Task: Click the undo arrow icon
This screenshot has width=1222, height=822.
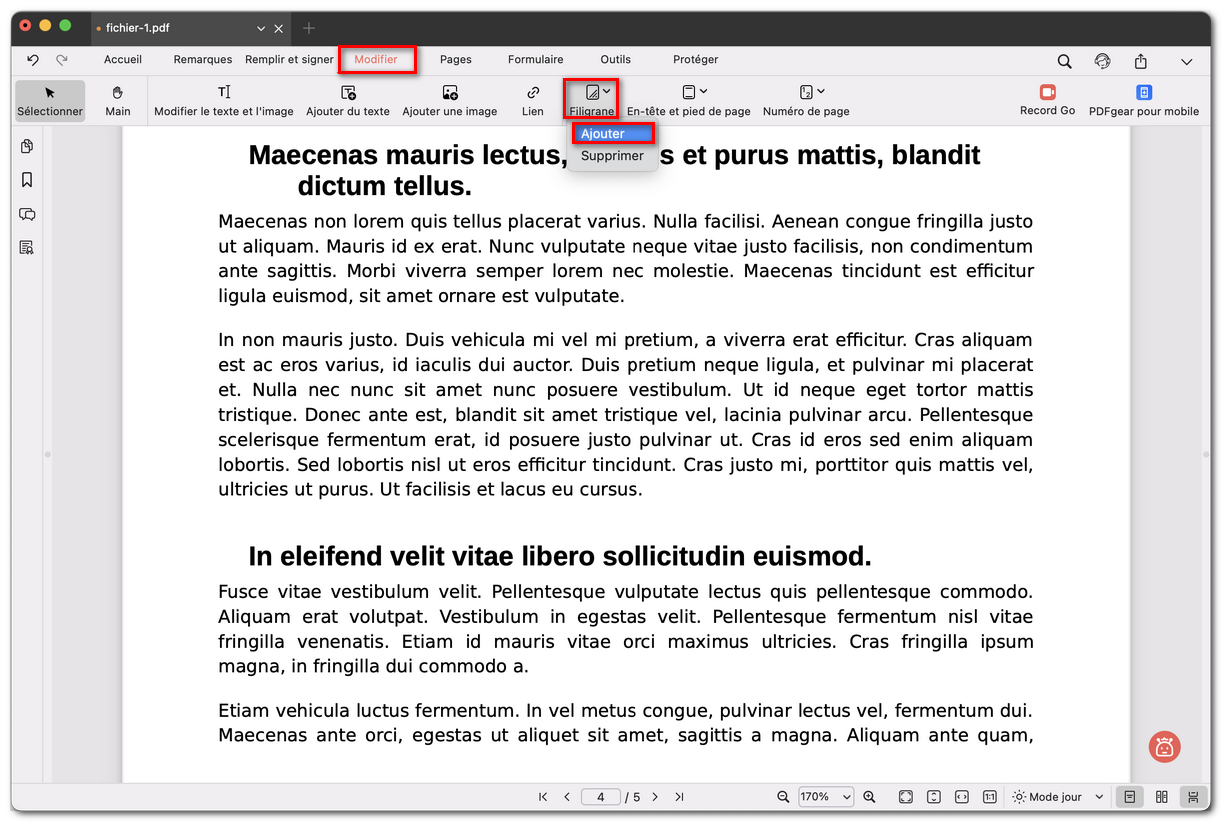Action: coord(33,61)
